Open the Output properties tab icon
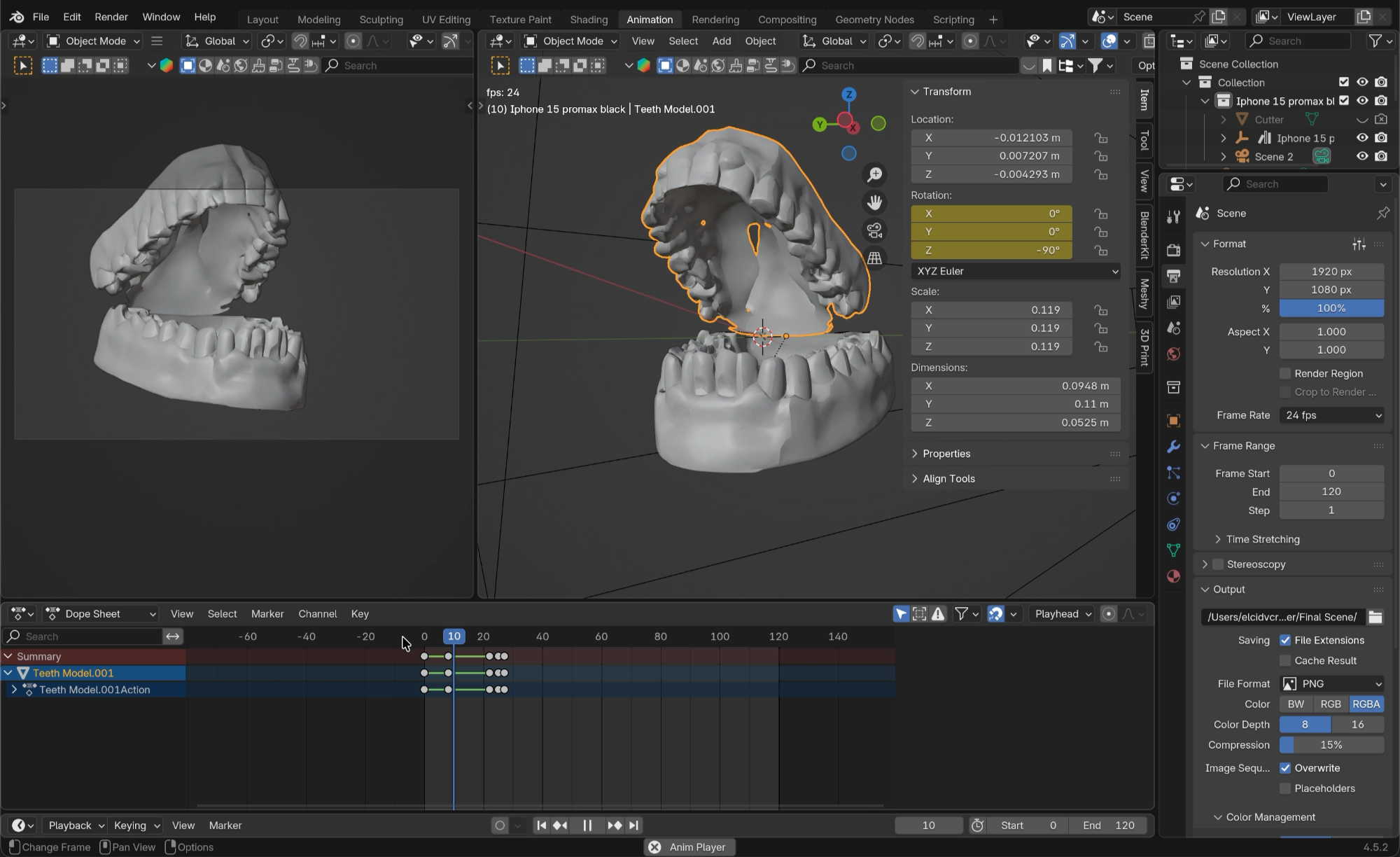The height and width of the screenshot is (857, 1400). click(x=1174, y=276)
